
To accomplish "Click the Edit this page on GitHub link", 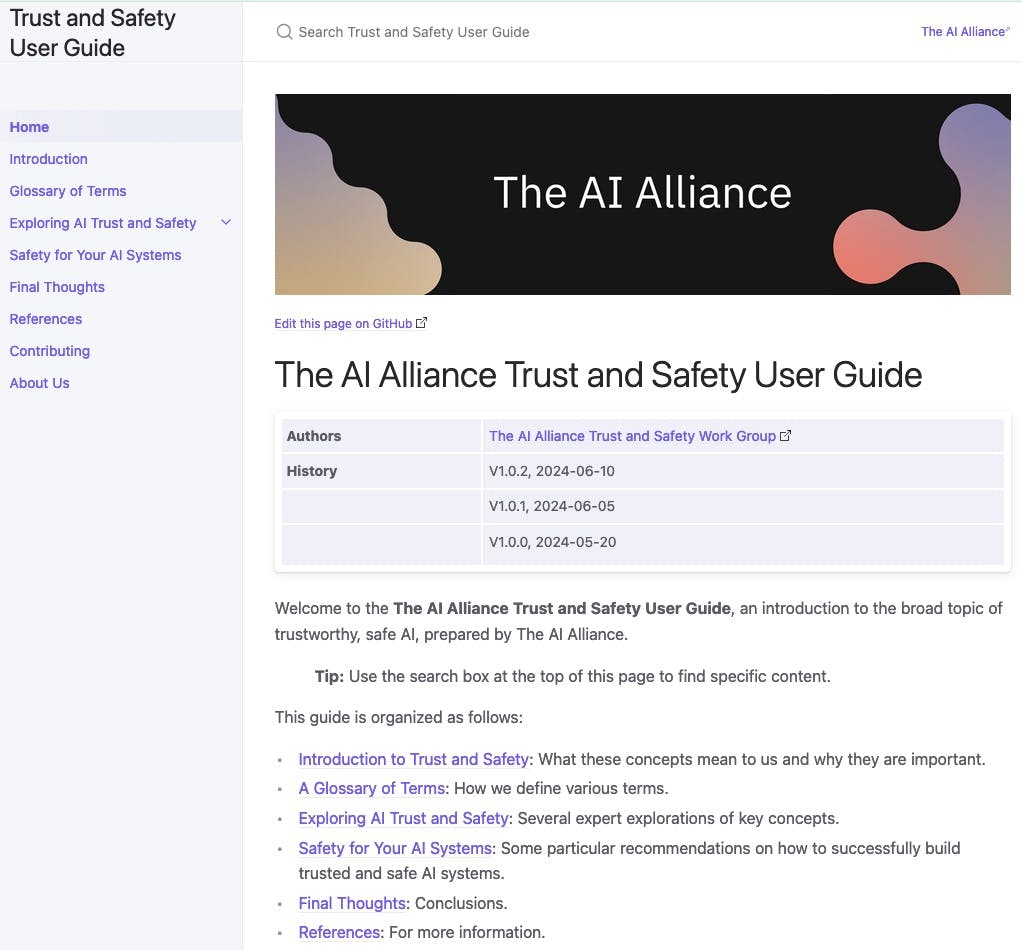I will click(342, 323).
